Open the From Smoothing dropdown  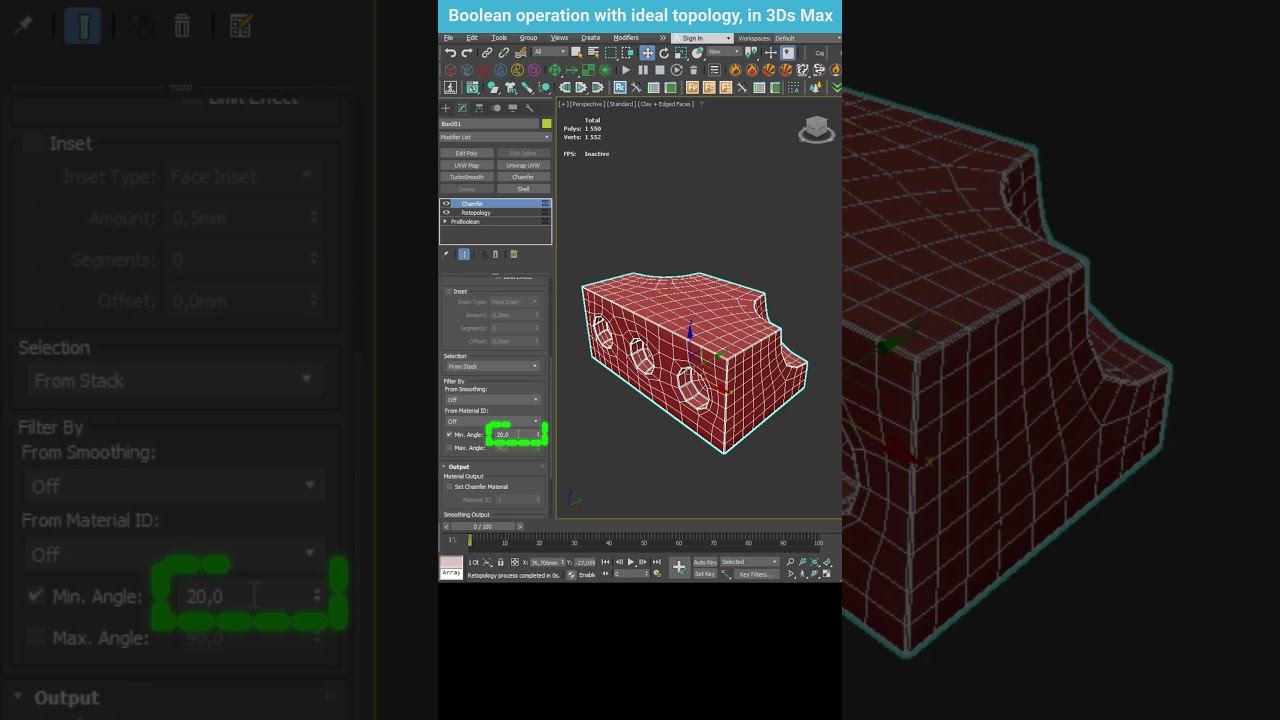pyautogui.click(x=494, y=400)
